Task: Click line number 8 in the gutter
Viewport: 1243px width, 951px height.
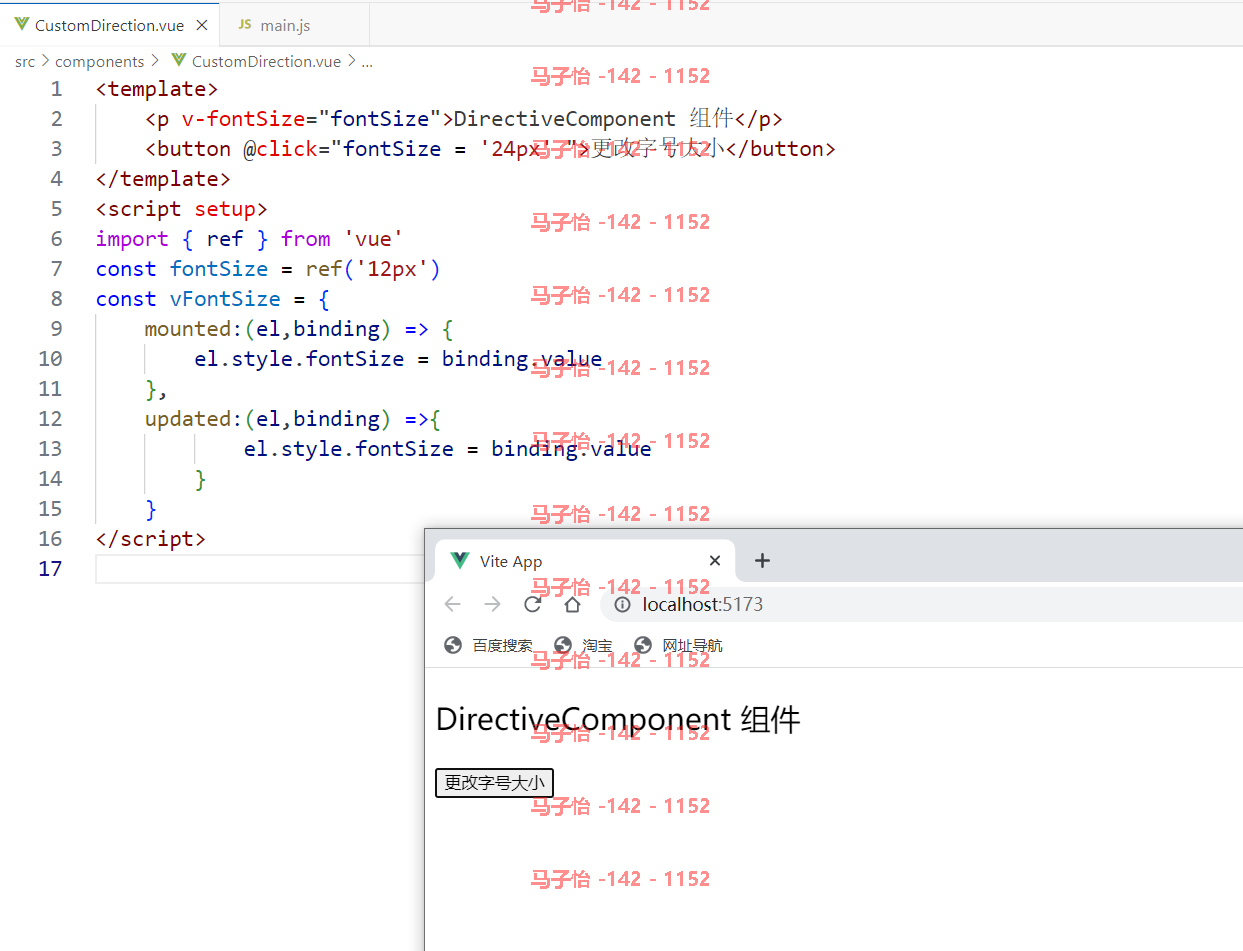Action: 56,299
